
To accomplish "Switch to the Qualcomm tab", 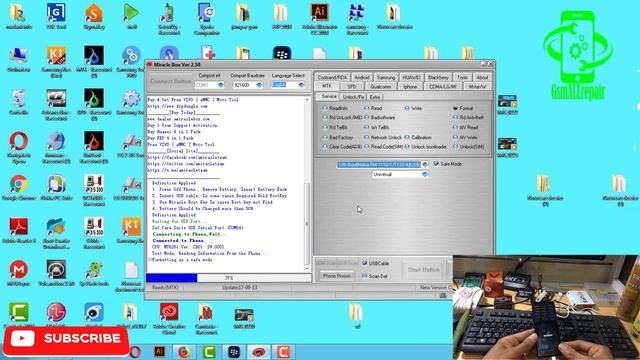I will pyautogui.click(x=380, y=87).
